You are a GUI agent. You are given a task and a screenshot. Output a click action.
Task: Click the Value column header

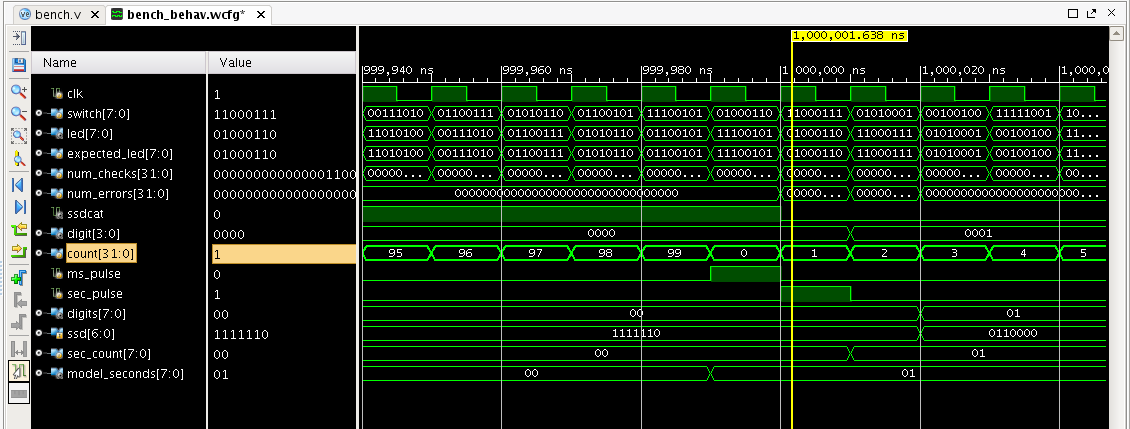282,63
